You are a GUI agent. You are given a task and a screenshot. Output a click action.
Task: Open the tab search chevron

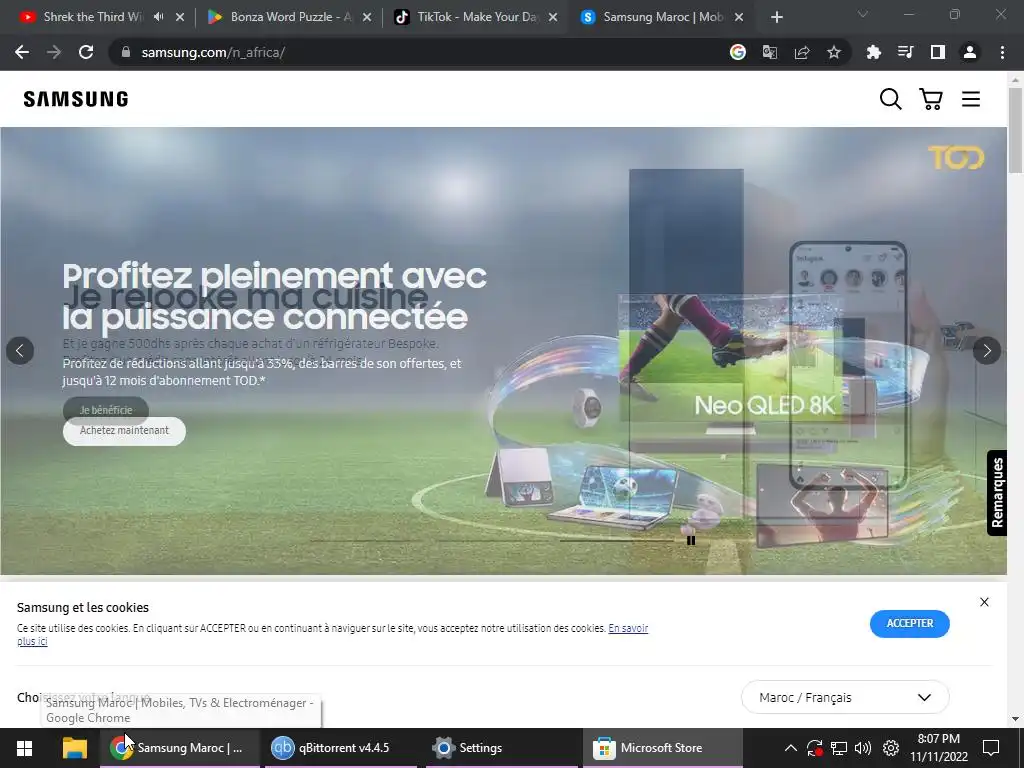pyautogui.click(x=863, y=14)
